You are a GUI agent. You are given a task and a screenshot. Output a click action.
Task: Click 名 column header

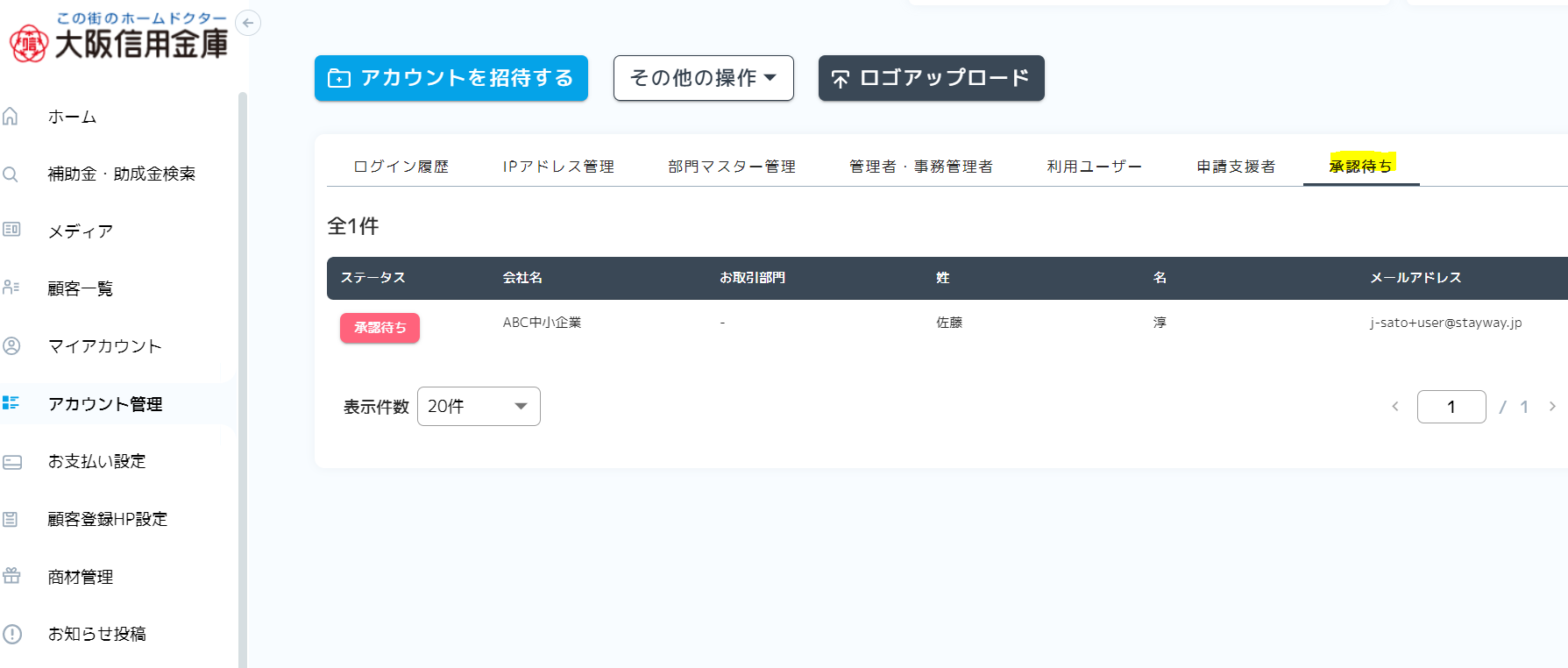coord(1160,278)
